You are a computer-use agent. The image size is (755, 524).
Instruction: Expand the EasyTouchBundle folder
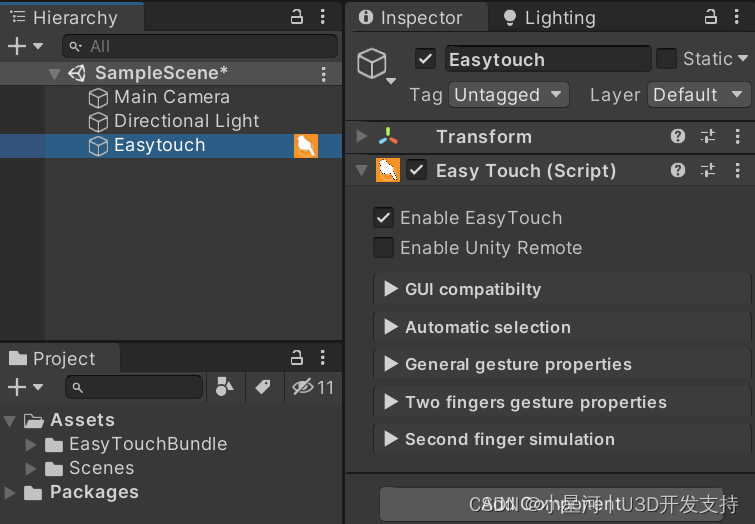point(31,444)
